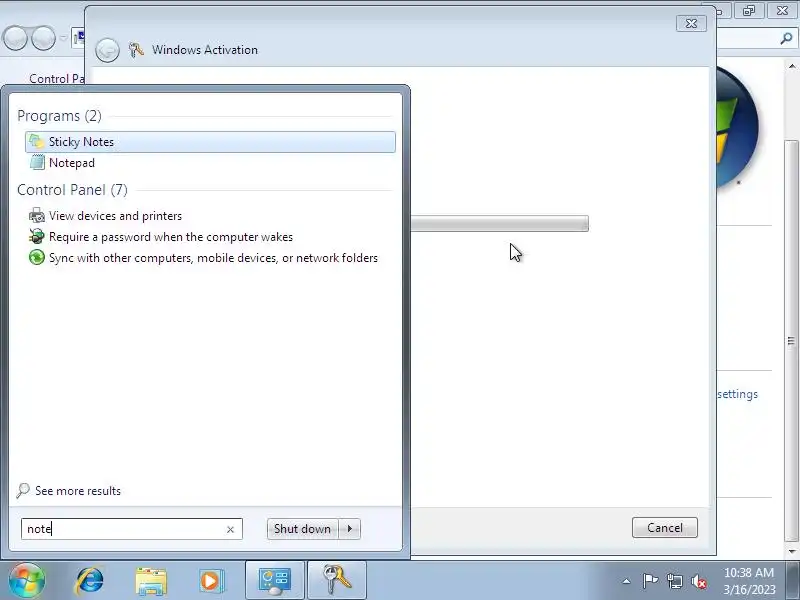Click the muted volume tray icon

click(x=698, y=581)
